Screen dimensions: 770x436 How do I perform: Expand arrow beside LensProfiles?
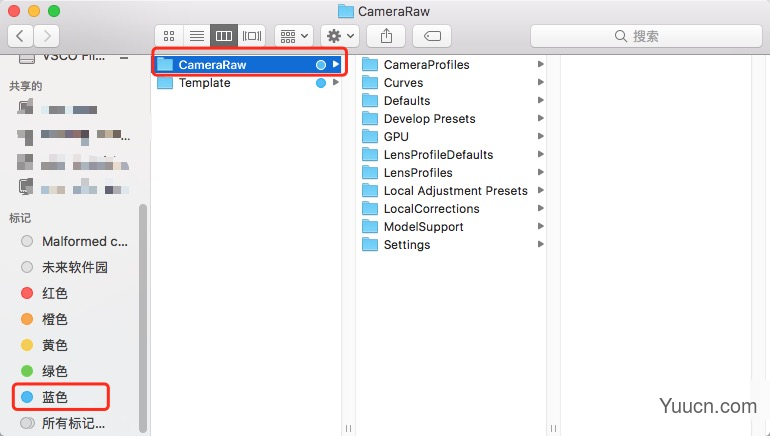pos(541,172)
